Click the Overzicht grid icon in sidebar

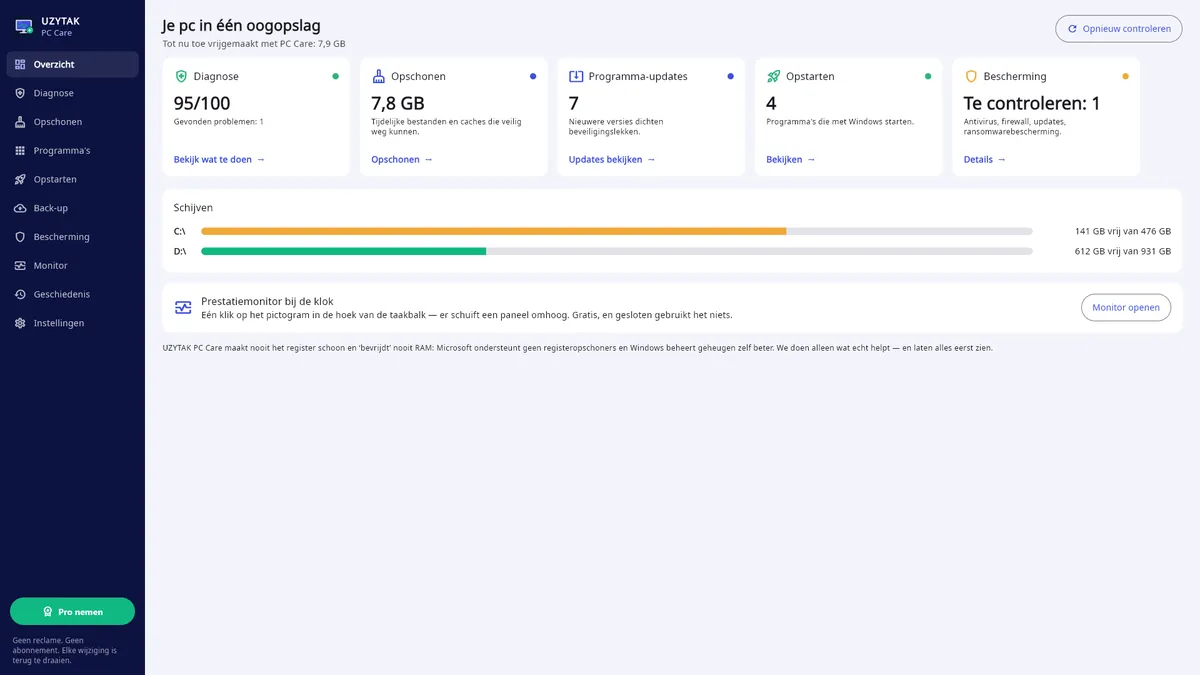tap(20, 64)
